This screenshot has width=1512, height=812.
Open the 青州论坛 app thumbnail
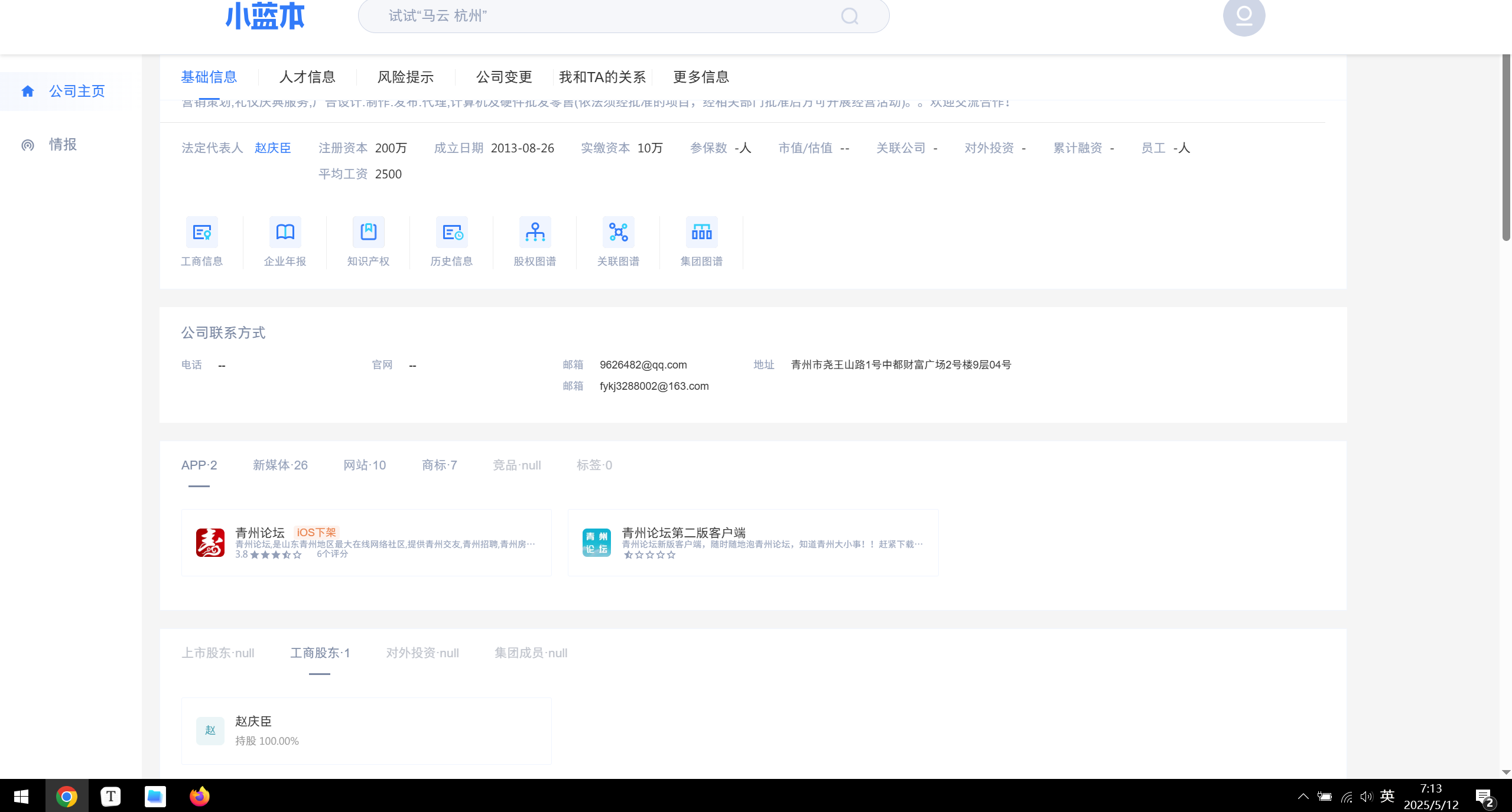(210, 542)
